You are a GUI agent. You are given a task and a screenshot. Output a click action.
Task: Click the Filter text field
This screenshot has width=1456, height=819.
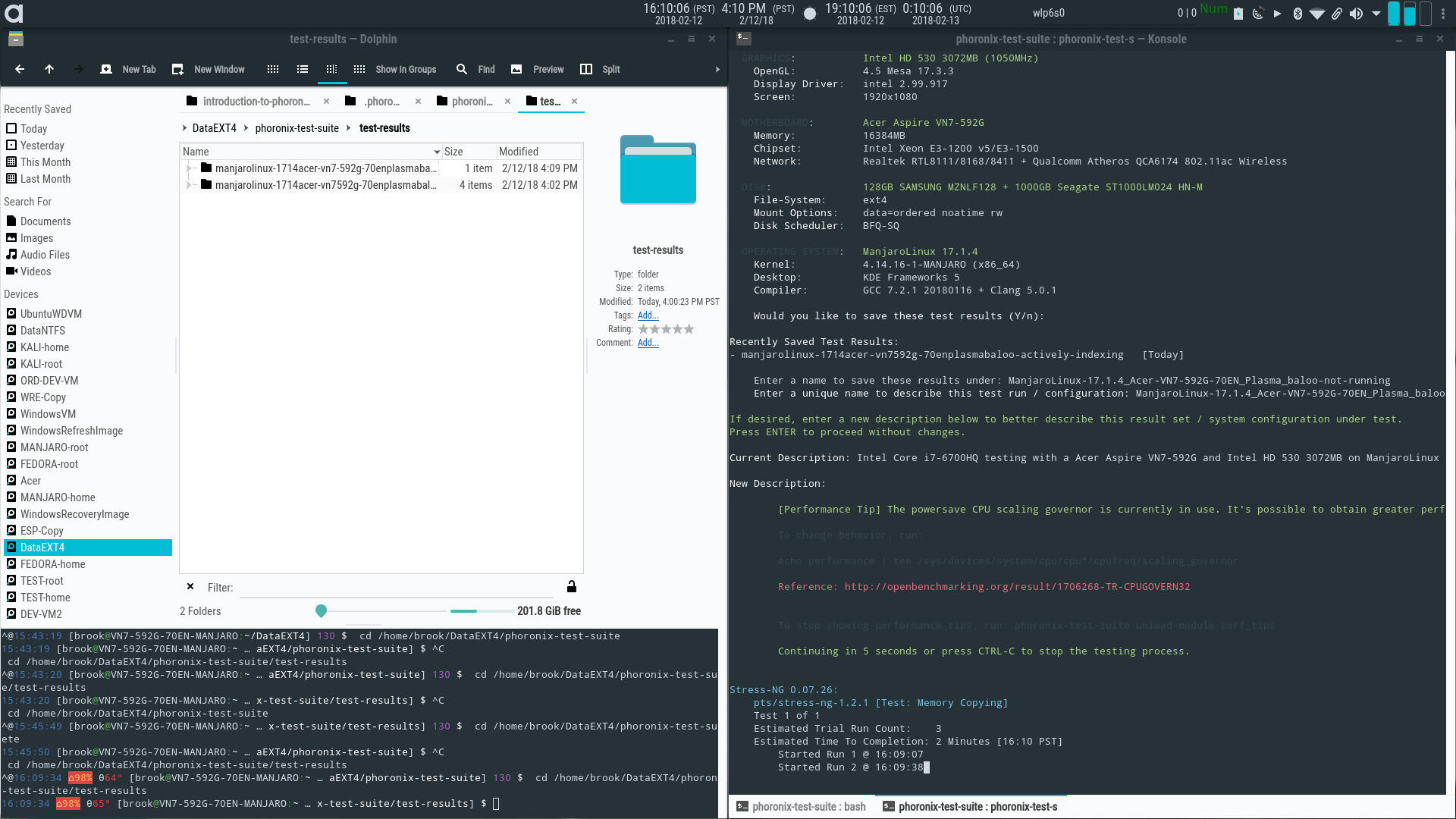click(398, 588)
